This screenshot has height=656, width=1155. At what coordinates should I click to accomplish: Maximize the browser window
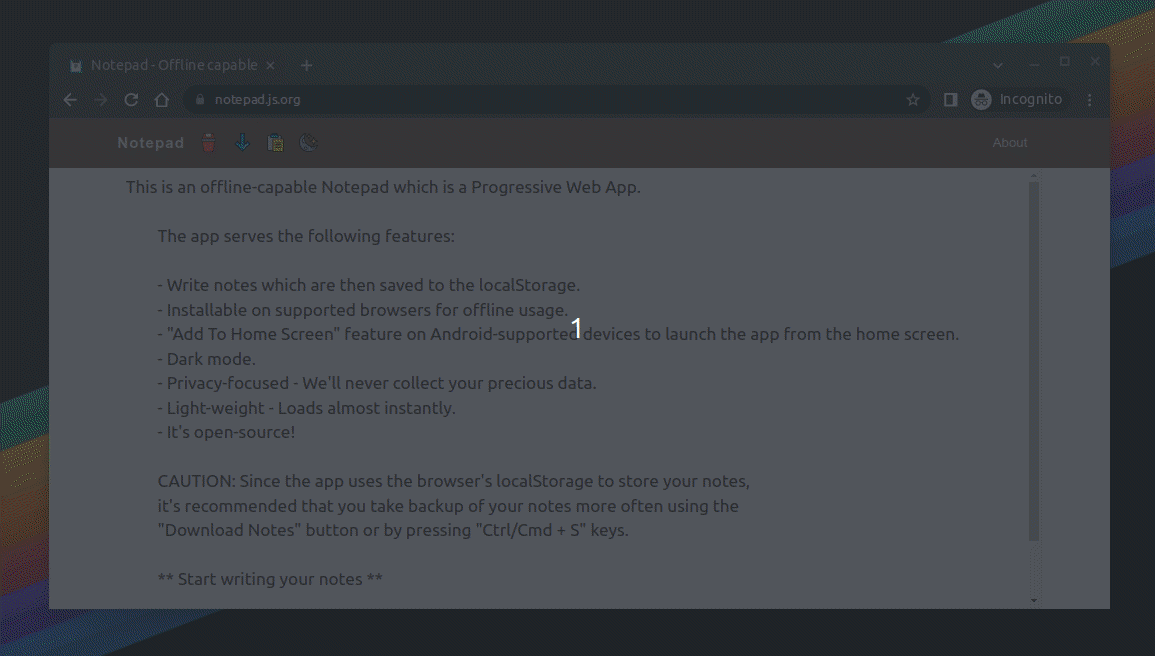(x=1064, y=62)
